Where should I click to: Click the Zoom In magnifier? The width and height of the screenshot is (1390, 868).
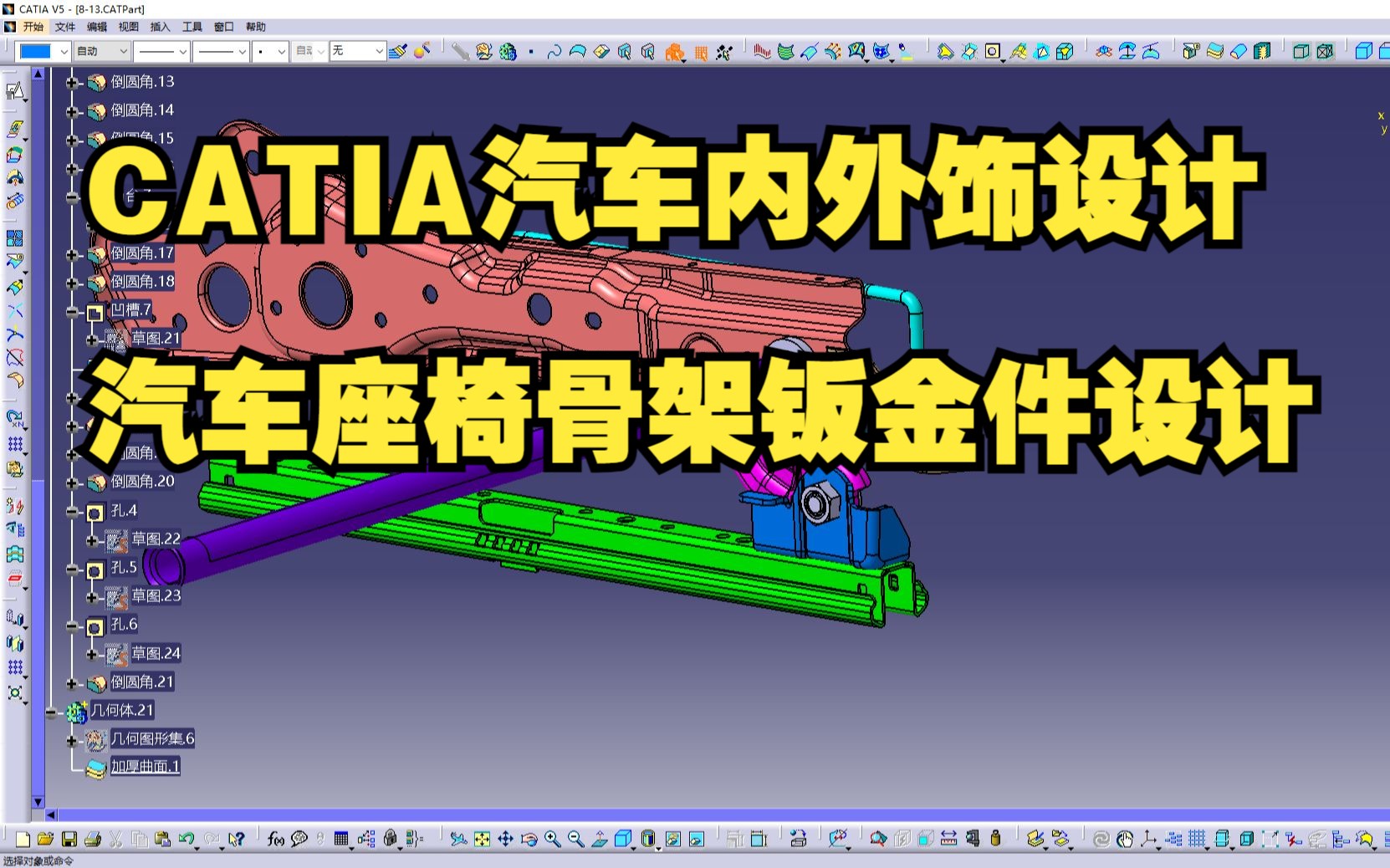point(552,839)
